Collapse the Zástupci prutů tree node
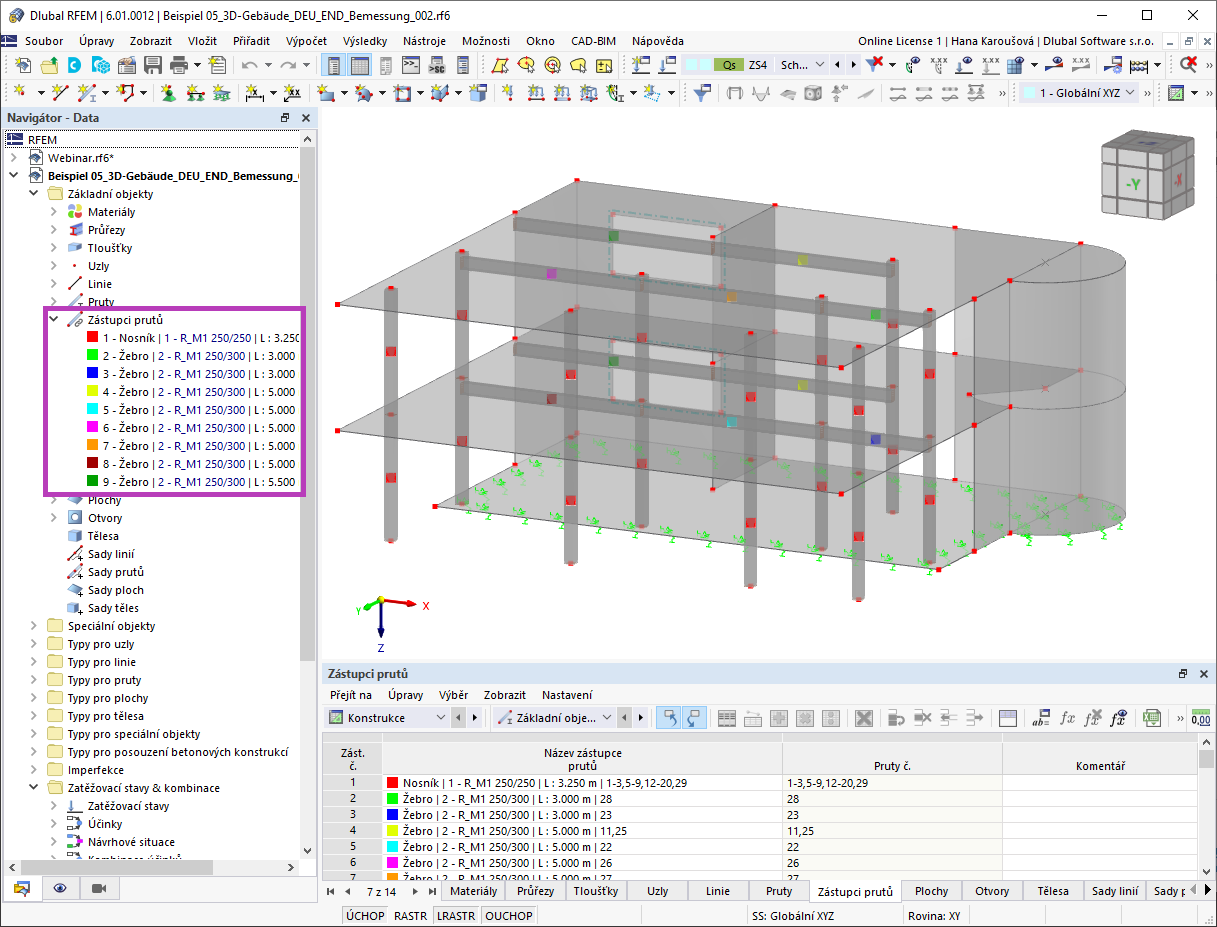1217x927 pixels. (x=54, y=320)
